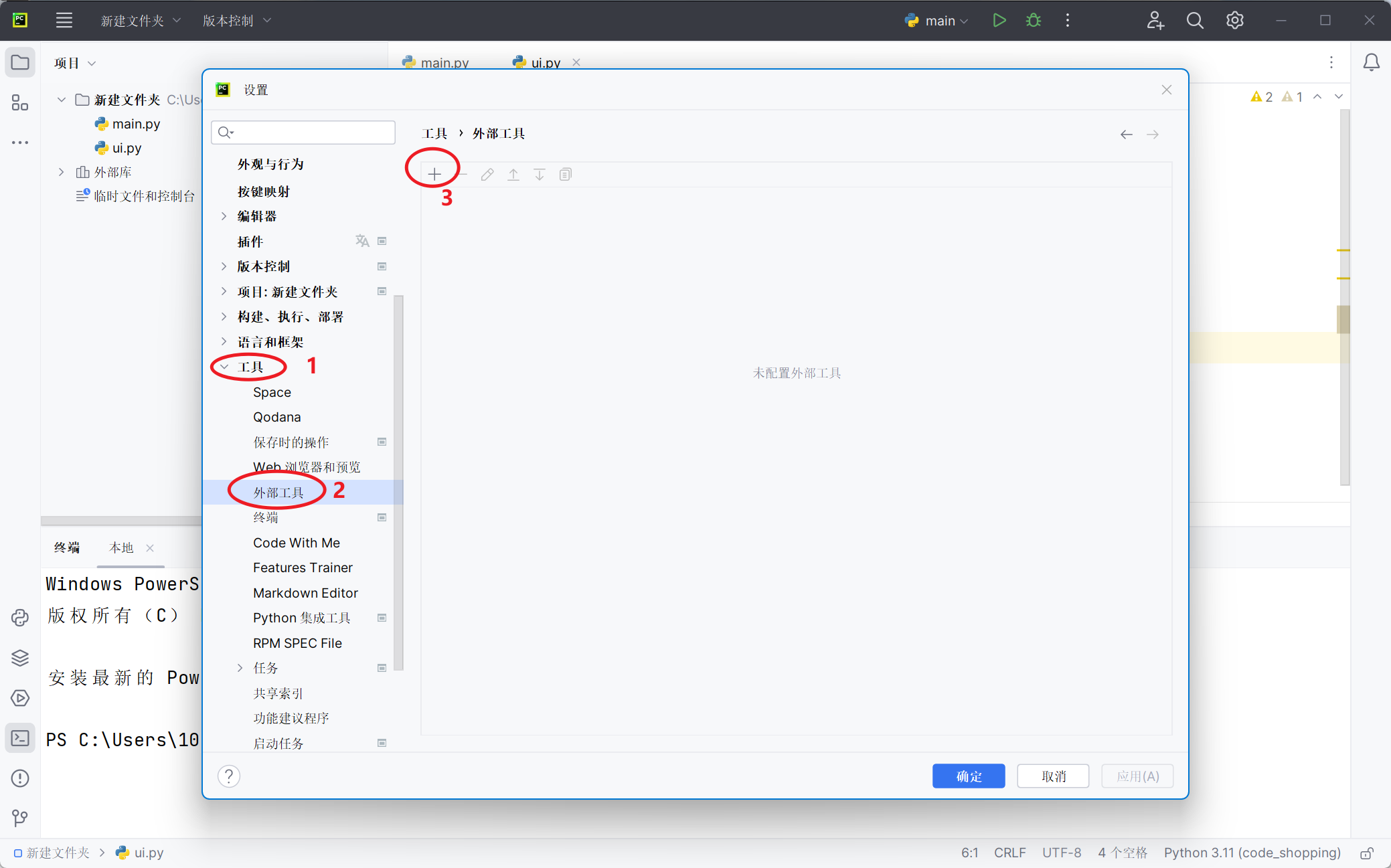Open the notifications bell

[x=1371, y=62]
